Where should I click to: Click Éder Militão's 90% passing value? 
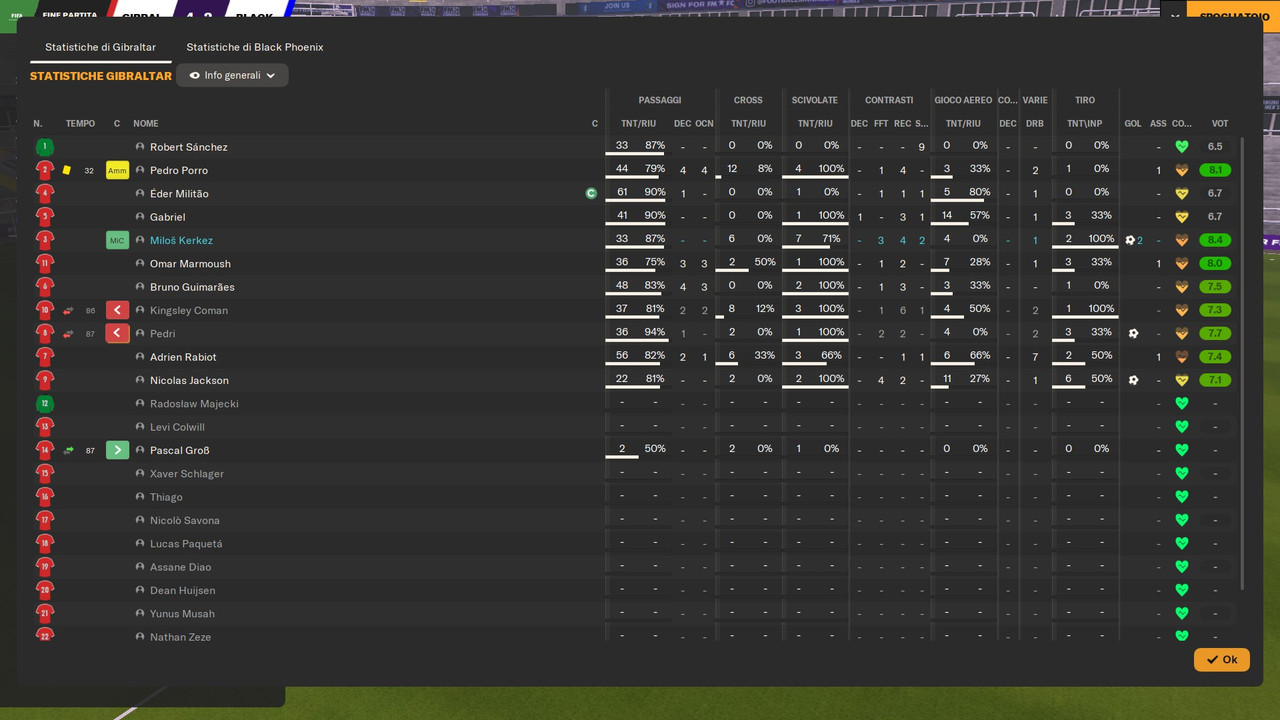[x=655, y=192]
